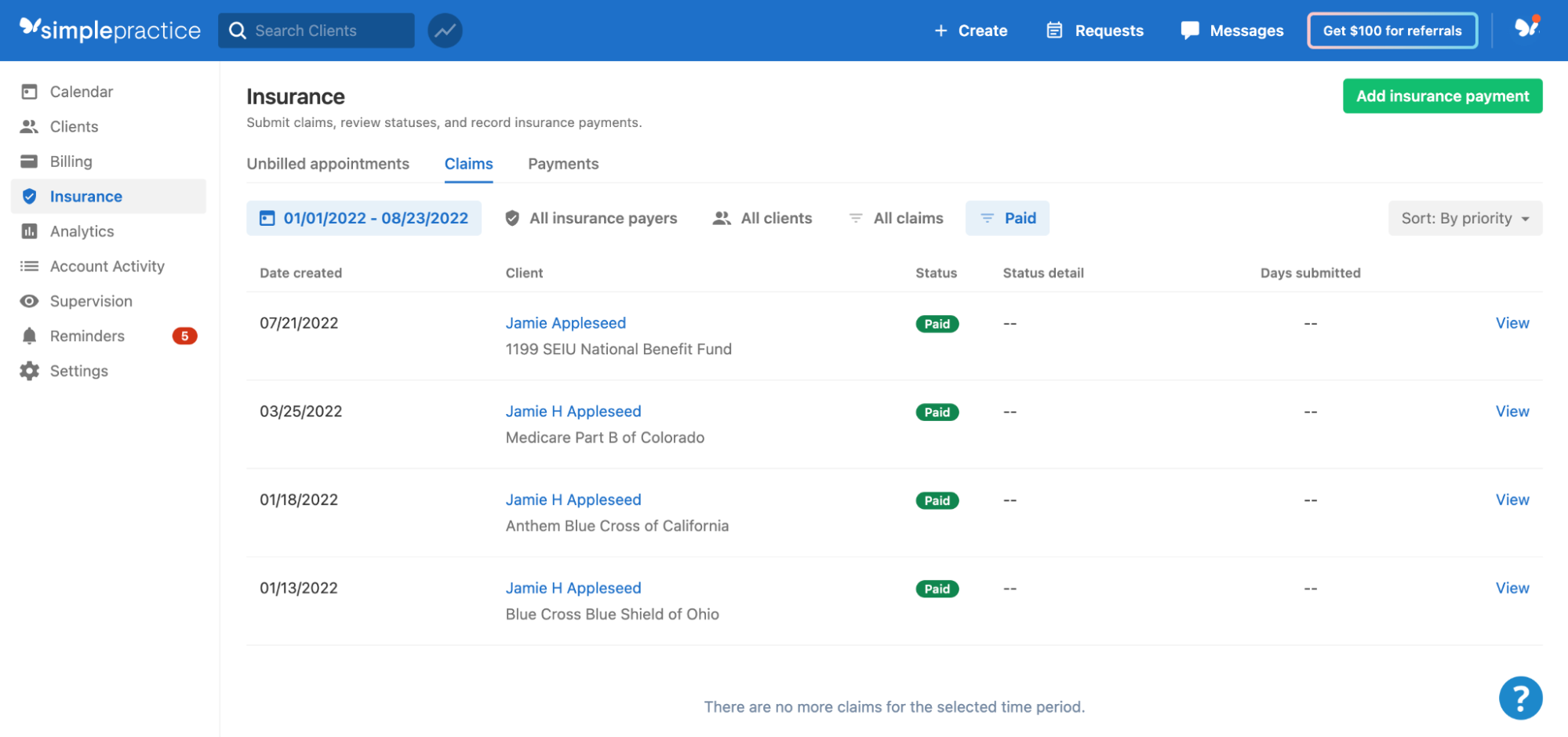1568x737 pixels.
Task: Click the All clients people icon
Action: pos(722,218)
